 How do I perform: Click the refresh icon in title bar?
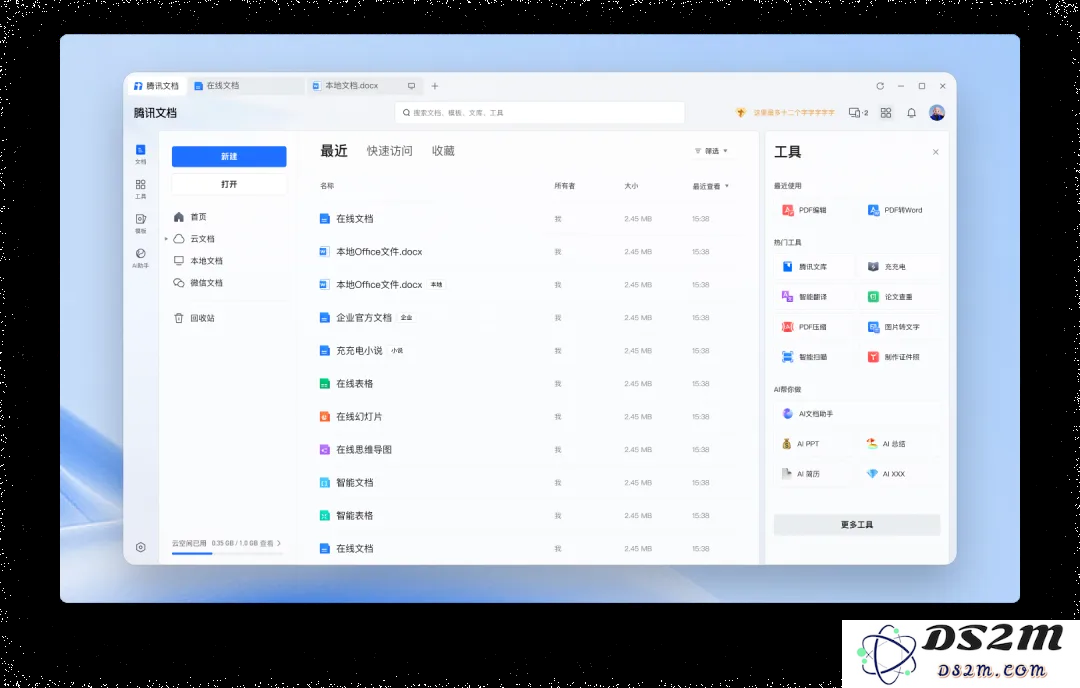880,86
